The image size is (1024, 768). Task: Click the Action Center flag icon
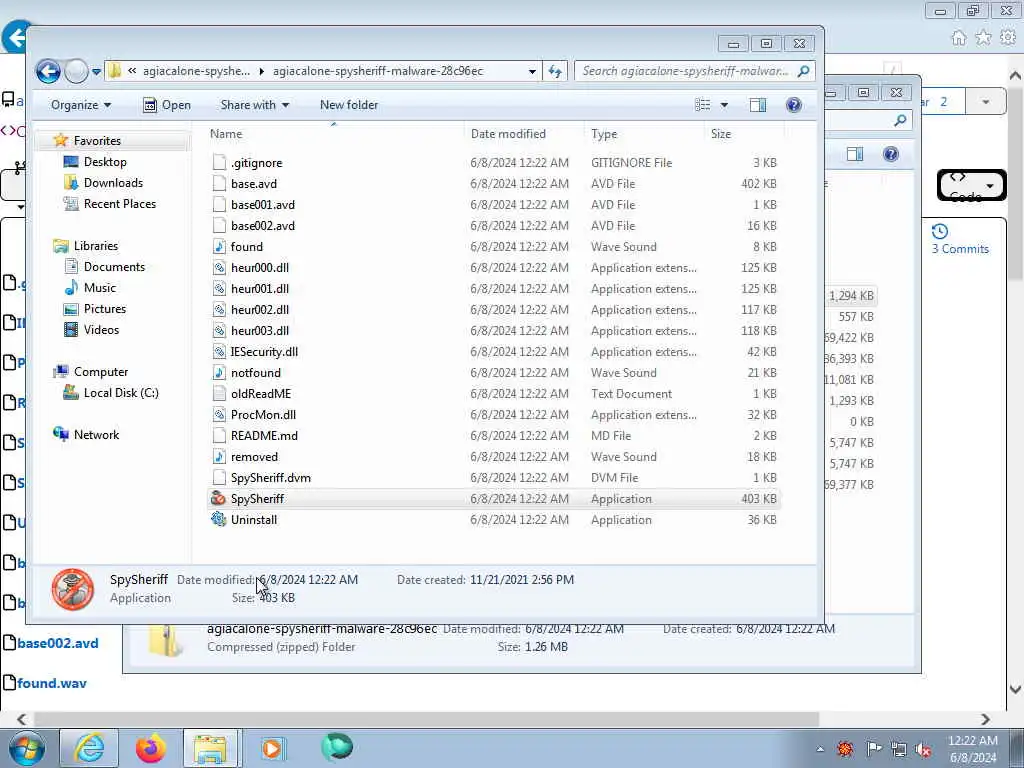coord(873,749)
